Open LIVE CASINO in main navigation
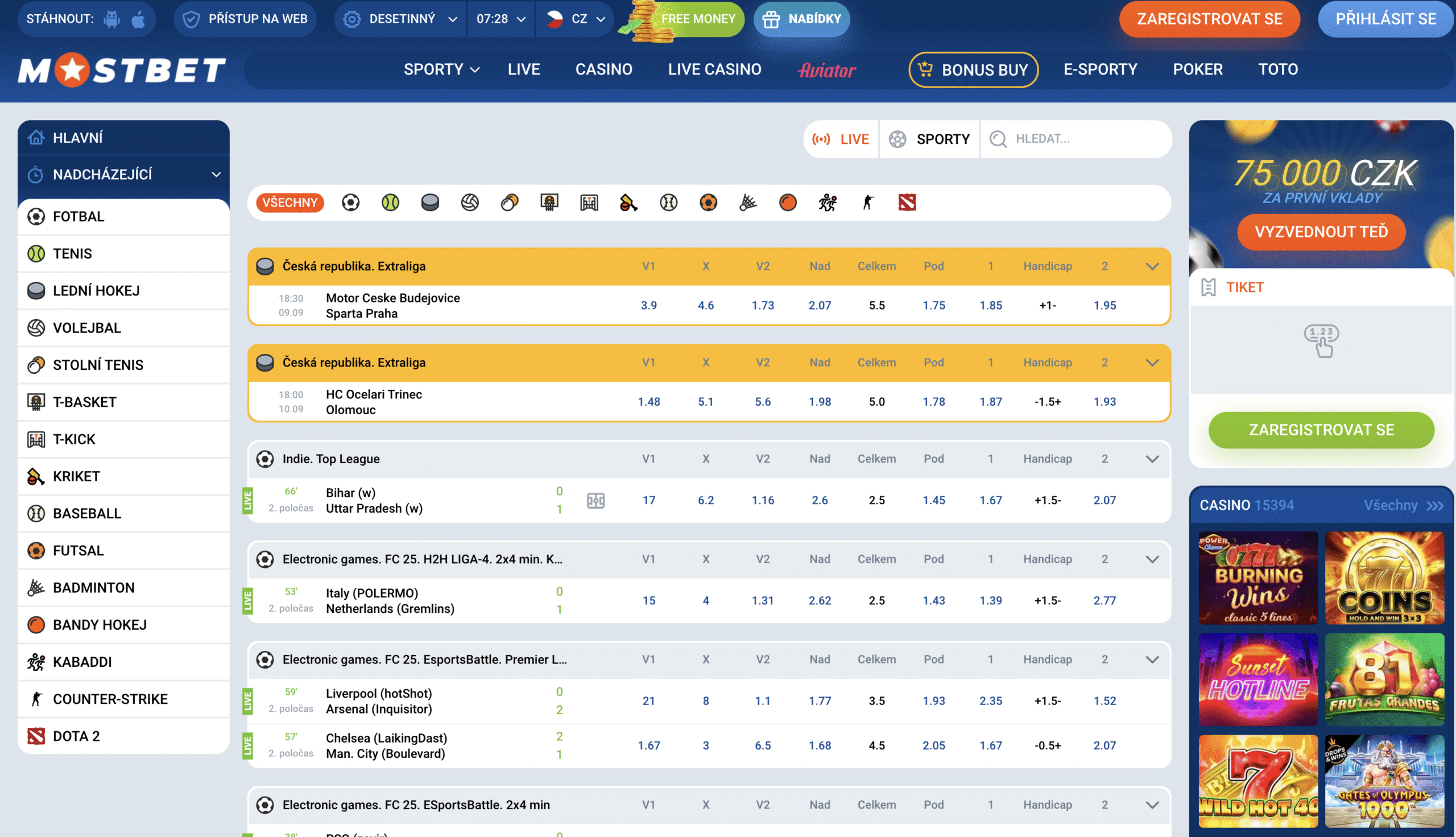 tap(715, 69)
